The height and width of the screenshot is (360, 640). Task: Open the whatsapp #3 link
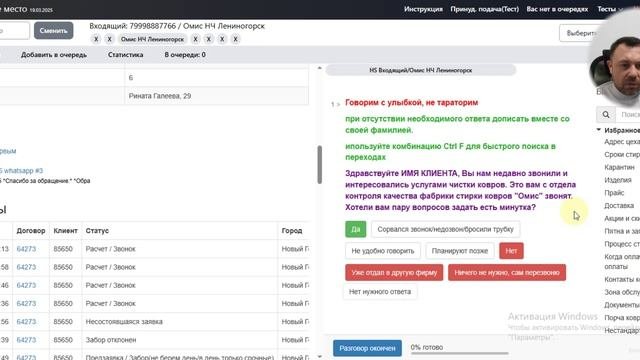coord(21,171)
